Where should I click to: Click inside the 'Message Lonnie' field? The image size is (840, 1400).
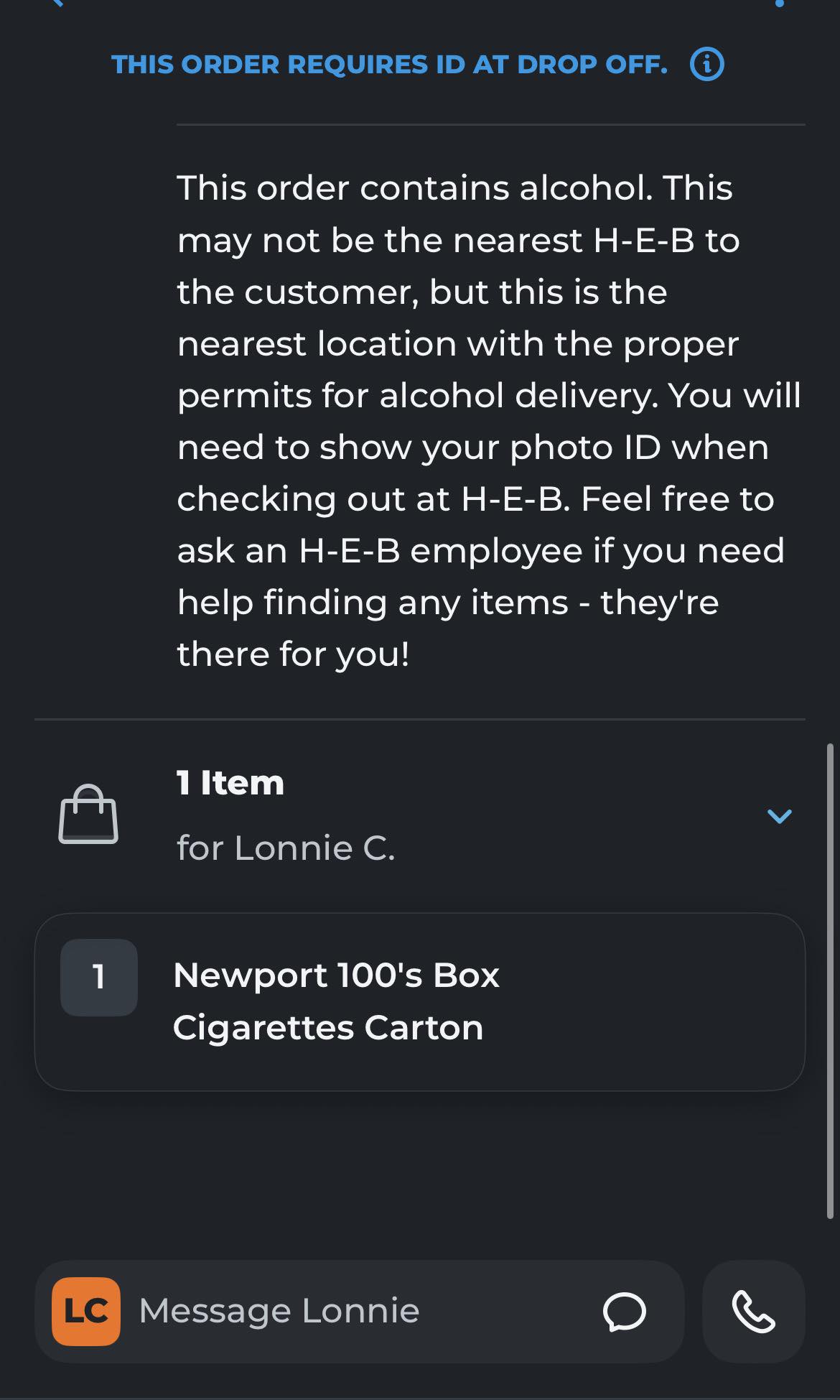(359, 1312)
